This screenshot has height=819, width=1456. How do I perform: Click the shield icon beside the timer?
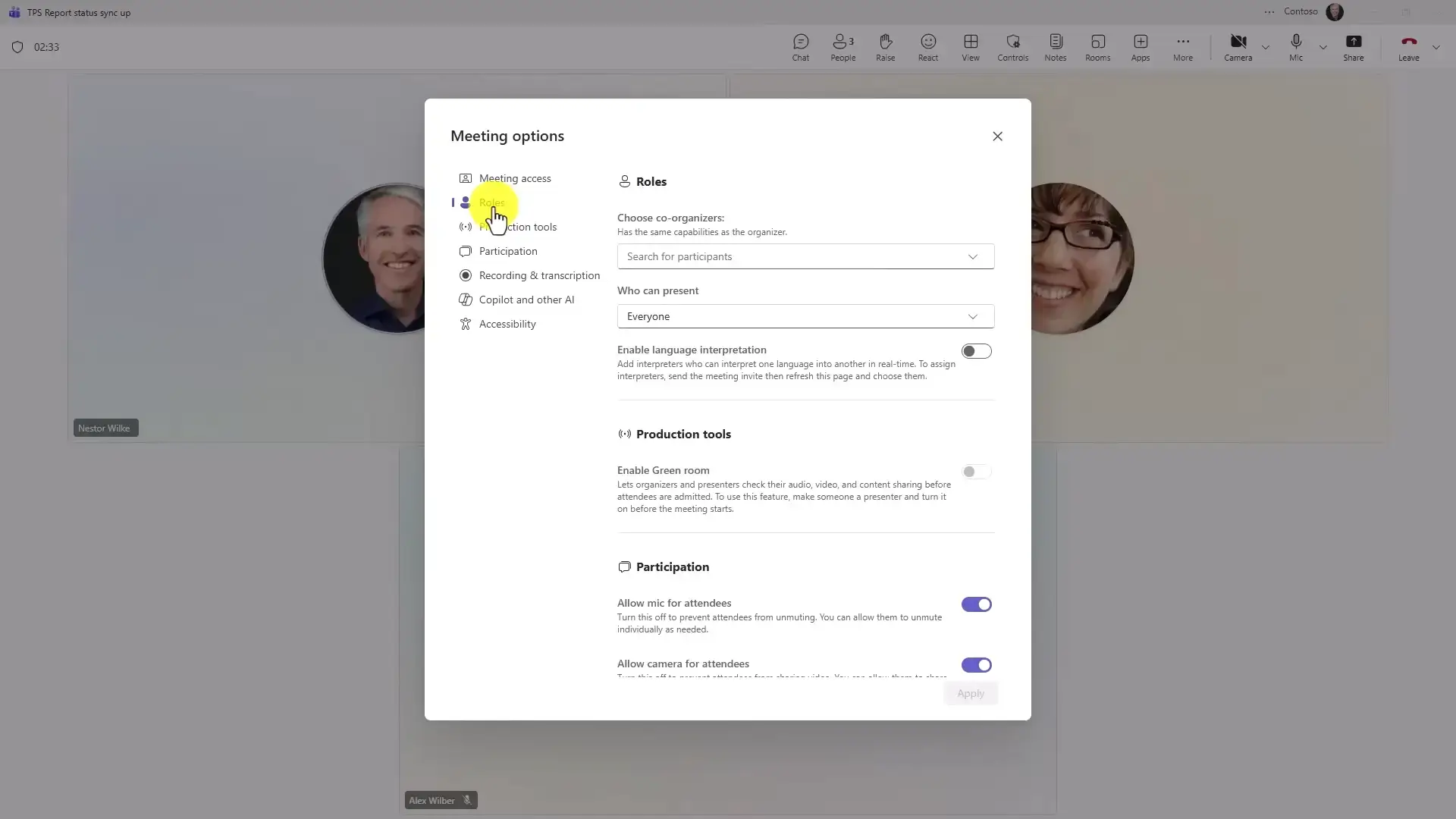click(17, 47)
